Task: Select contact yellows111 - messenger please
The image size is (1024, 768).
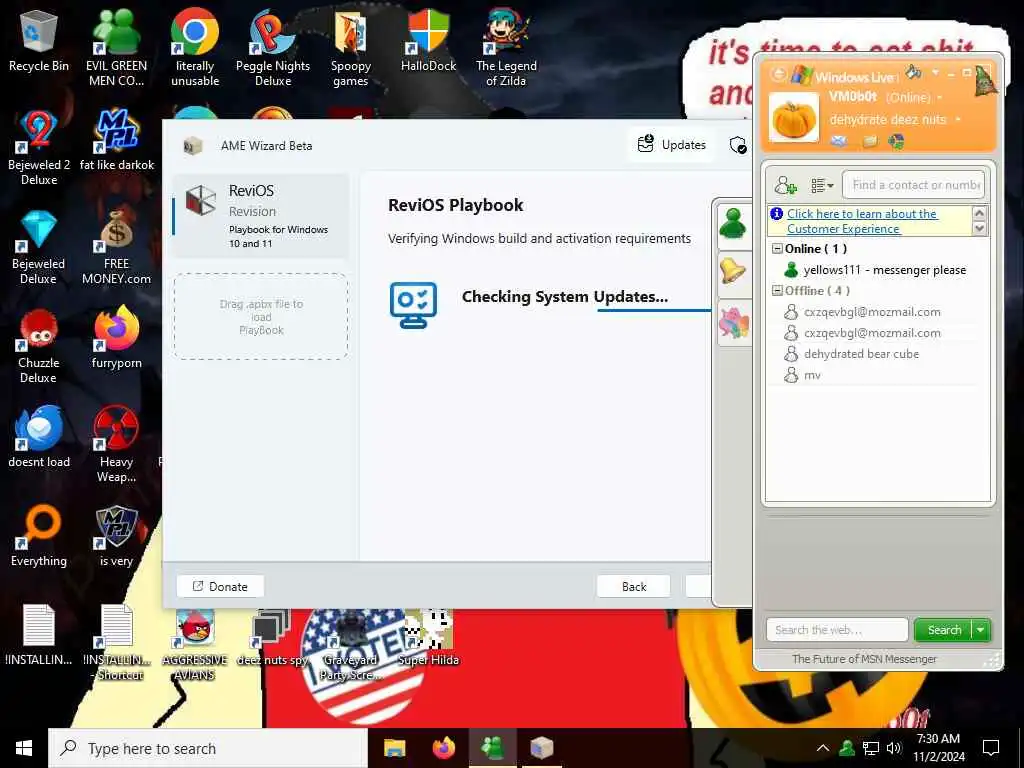Action: pyautogui.click(x=875, y=270)
